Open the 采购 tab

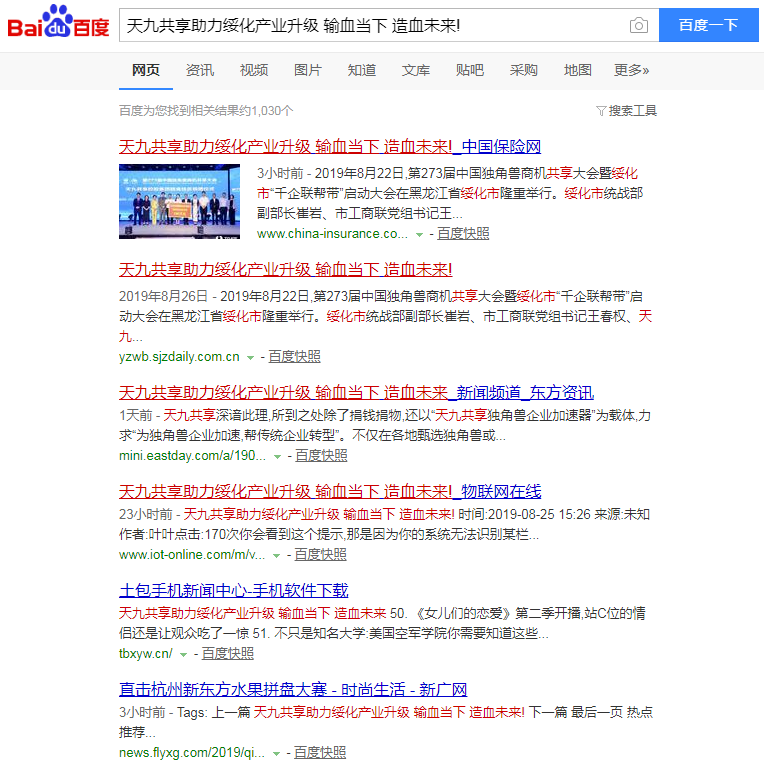click(523, 70)
